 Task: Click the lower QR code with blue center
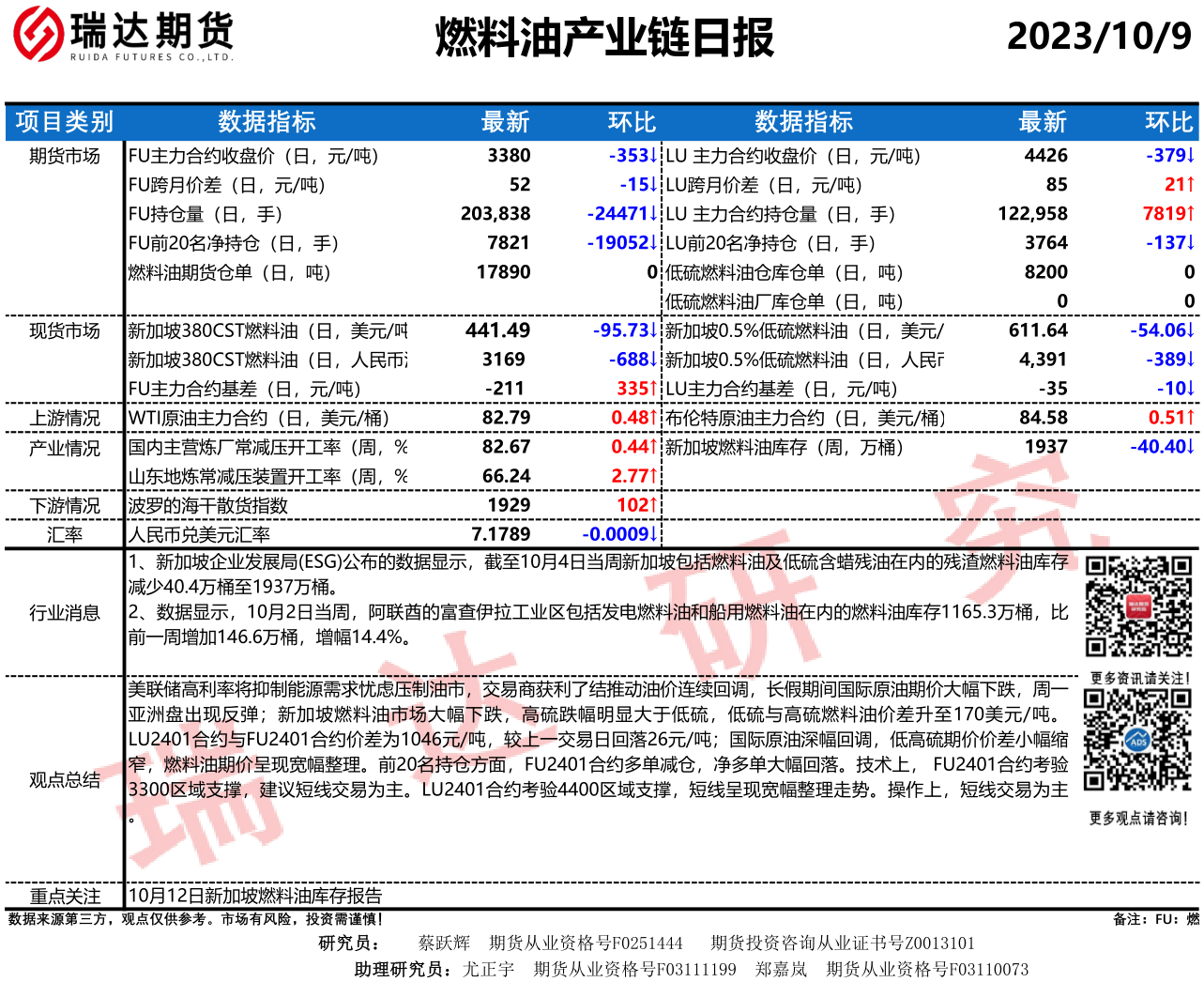click(x=1137, y=740)
